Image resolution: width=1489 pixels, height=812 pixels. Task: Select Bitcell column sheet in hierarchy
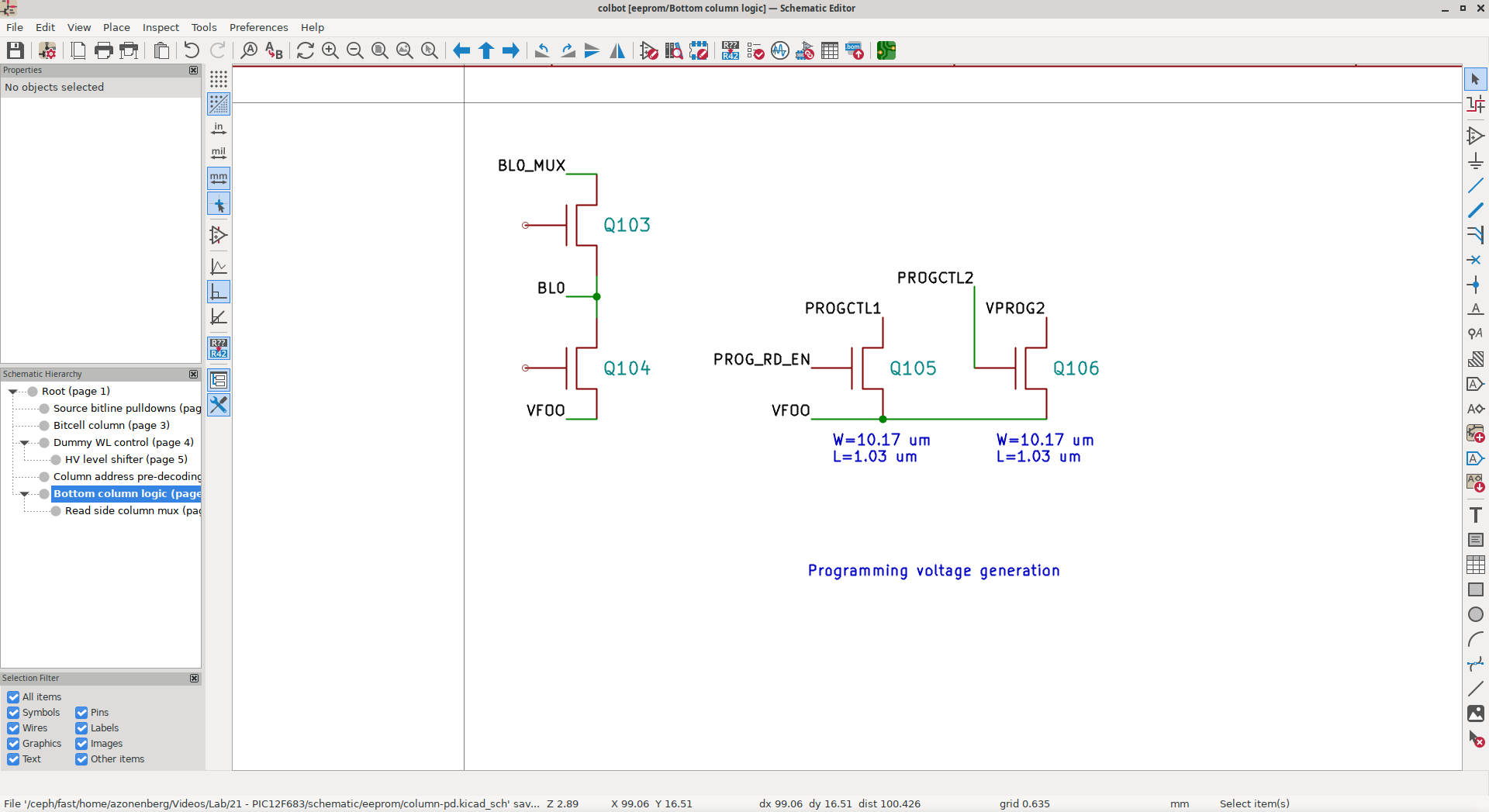tap(111, 426)
